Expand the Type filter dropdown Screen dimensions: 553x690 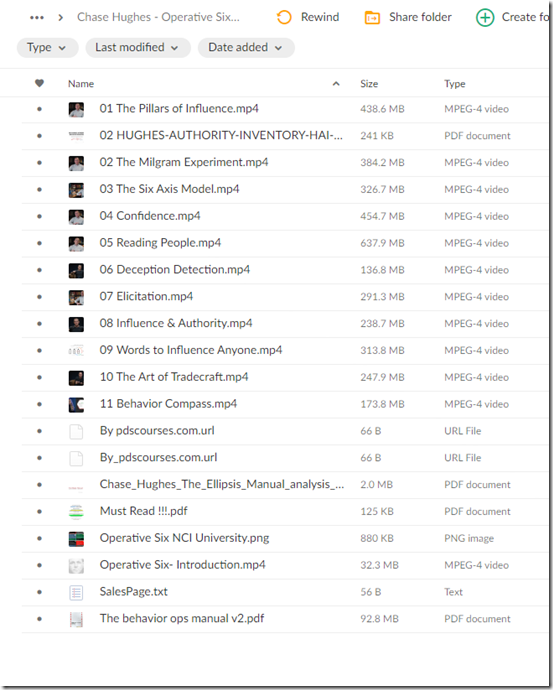tap(47, 48)
